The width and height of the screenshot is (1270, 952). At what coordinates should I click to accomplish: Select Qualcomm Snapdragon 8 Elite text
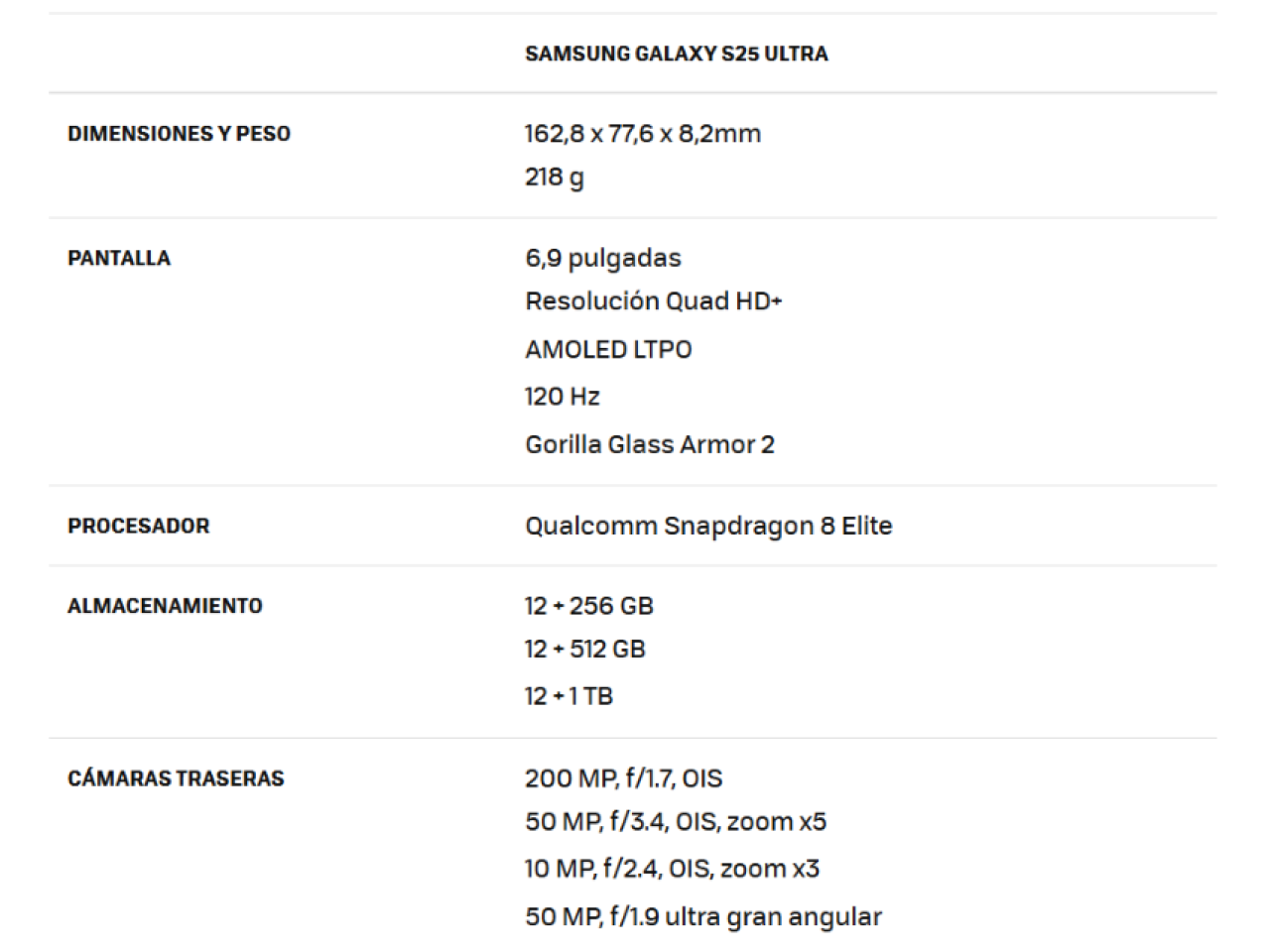[x=708, y=527]
